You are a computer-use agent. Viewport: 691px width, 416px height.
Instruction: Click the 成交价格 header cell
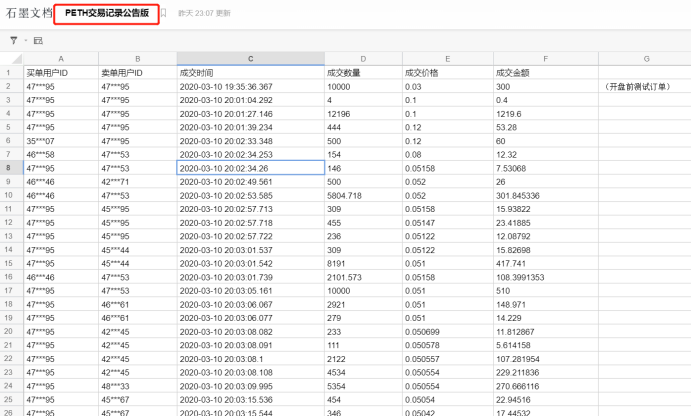[x=448, y=73]
